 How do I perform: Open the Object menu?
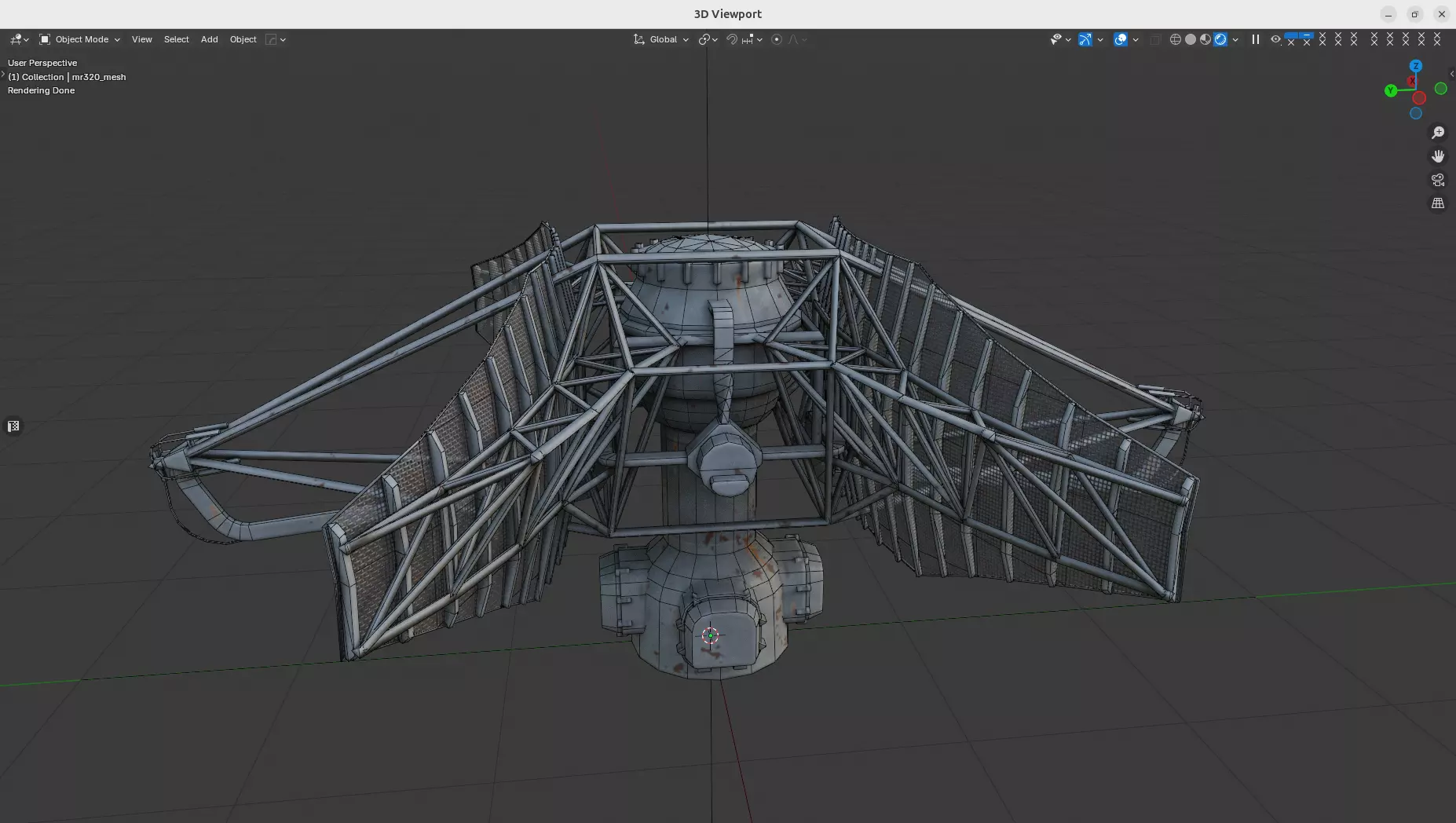[243, 39]
